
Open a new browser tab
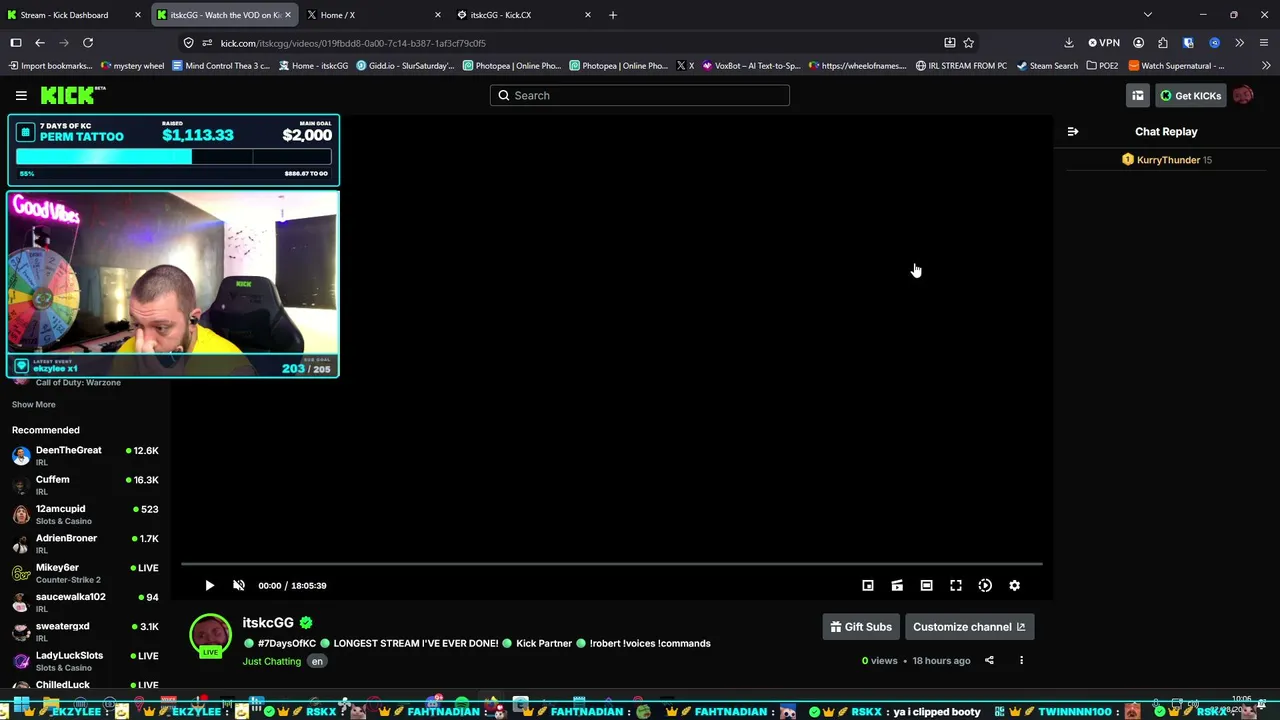pos(613,15)
